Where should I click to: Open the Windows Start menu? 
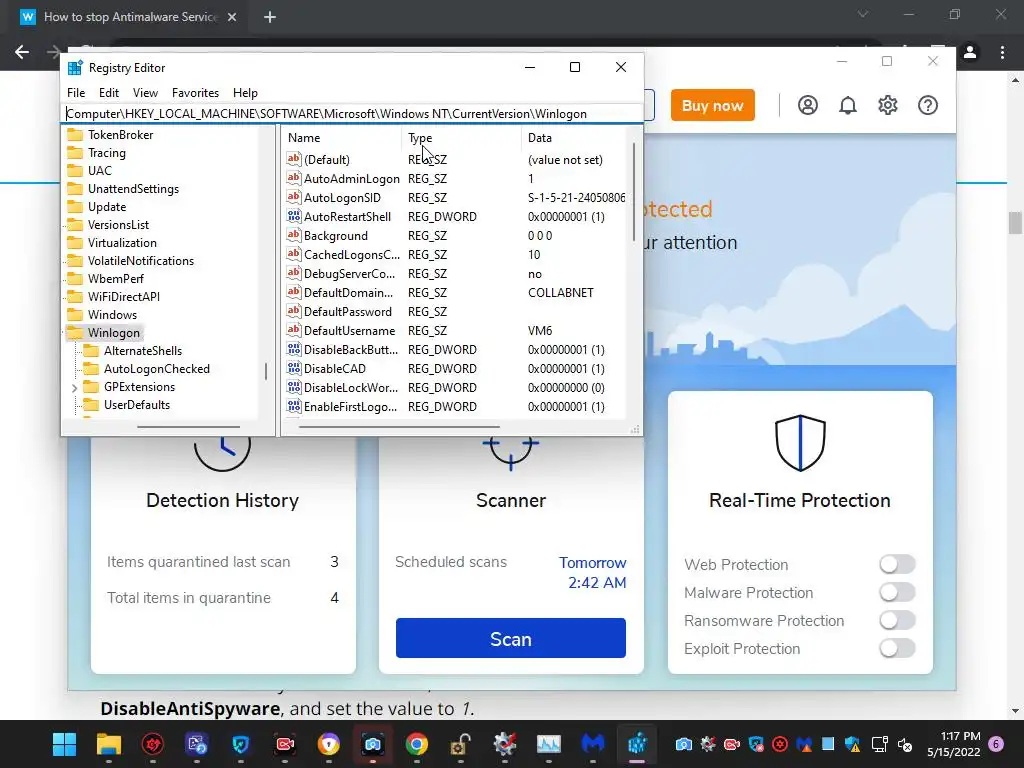pos(64,744)
